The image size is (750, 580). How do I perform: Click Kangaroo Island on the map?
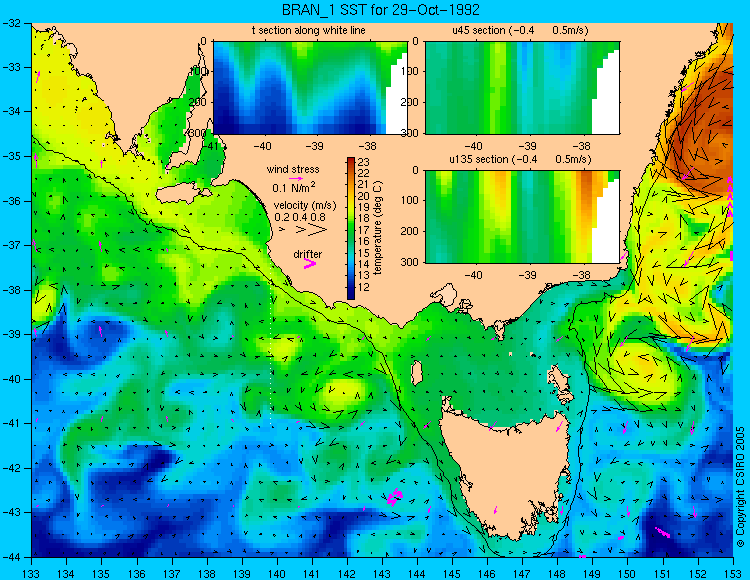(x=183, y=194)
